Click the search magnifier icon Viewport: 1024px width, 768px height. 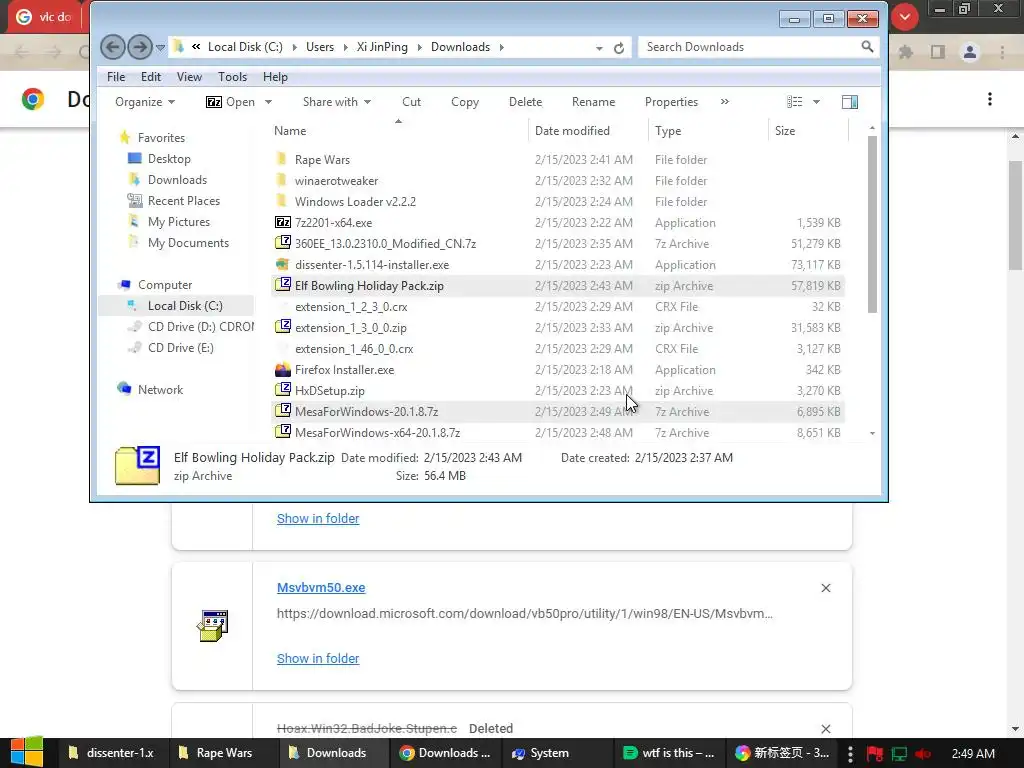click(867, 46)
